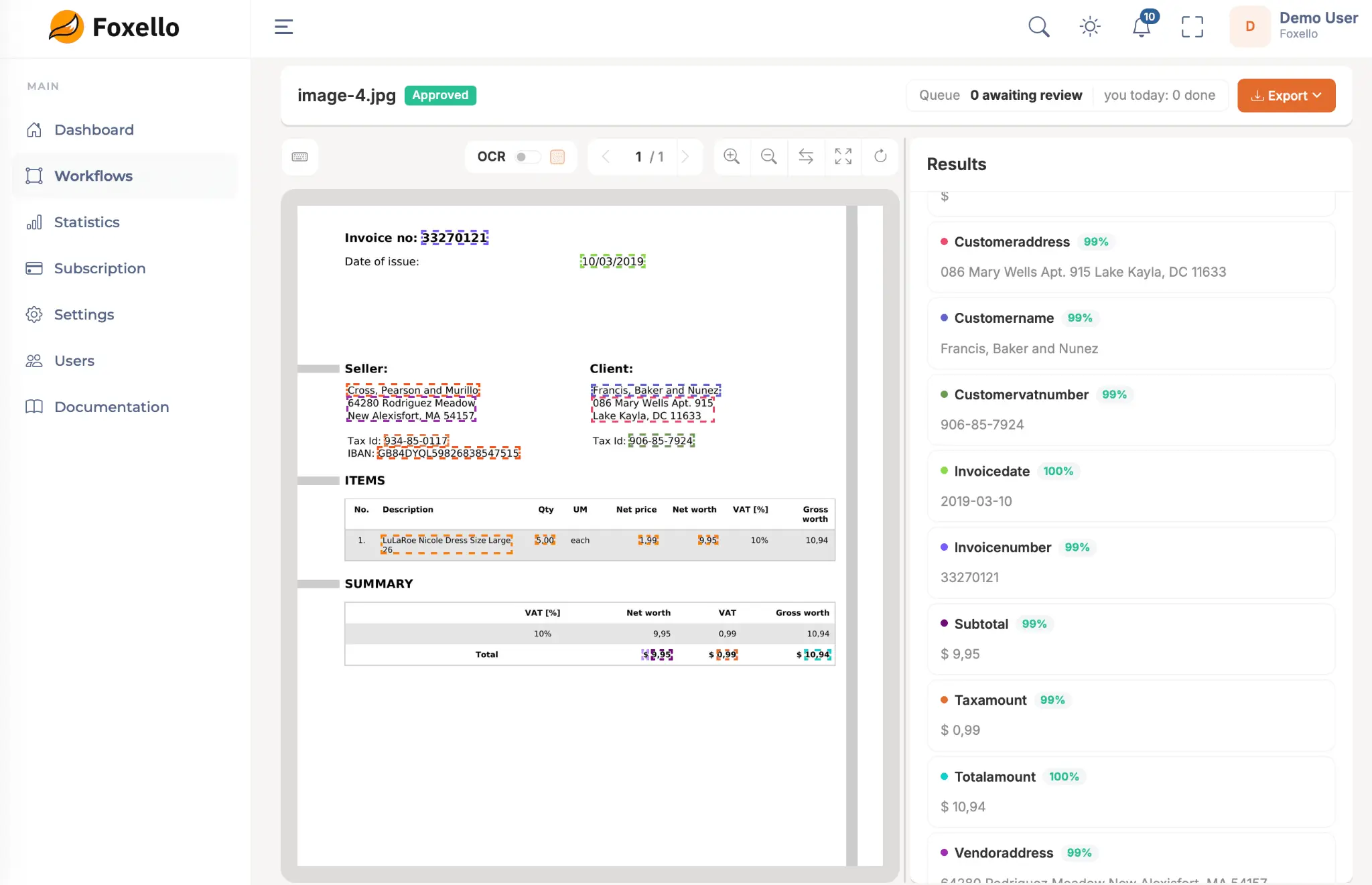Viewport: 1372px width, 885px height.
Task: Switch theme using the sun icon
Action: point(1090,27)
